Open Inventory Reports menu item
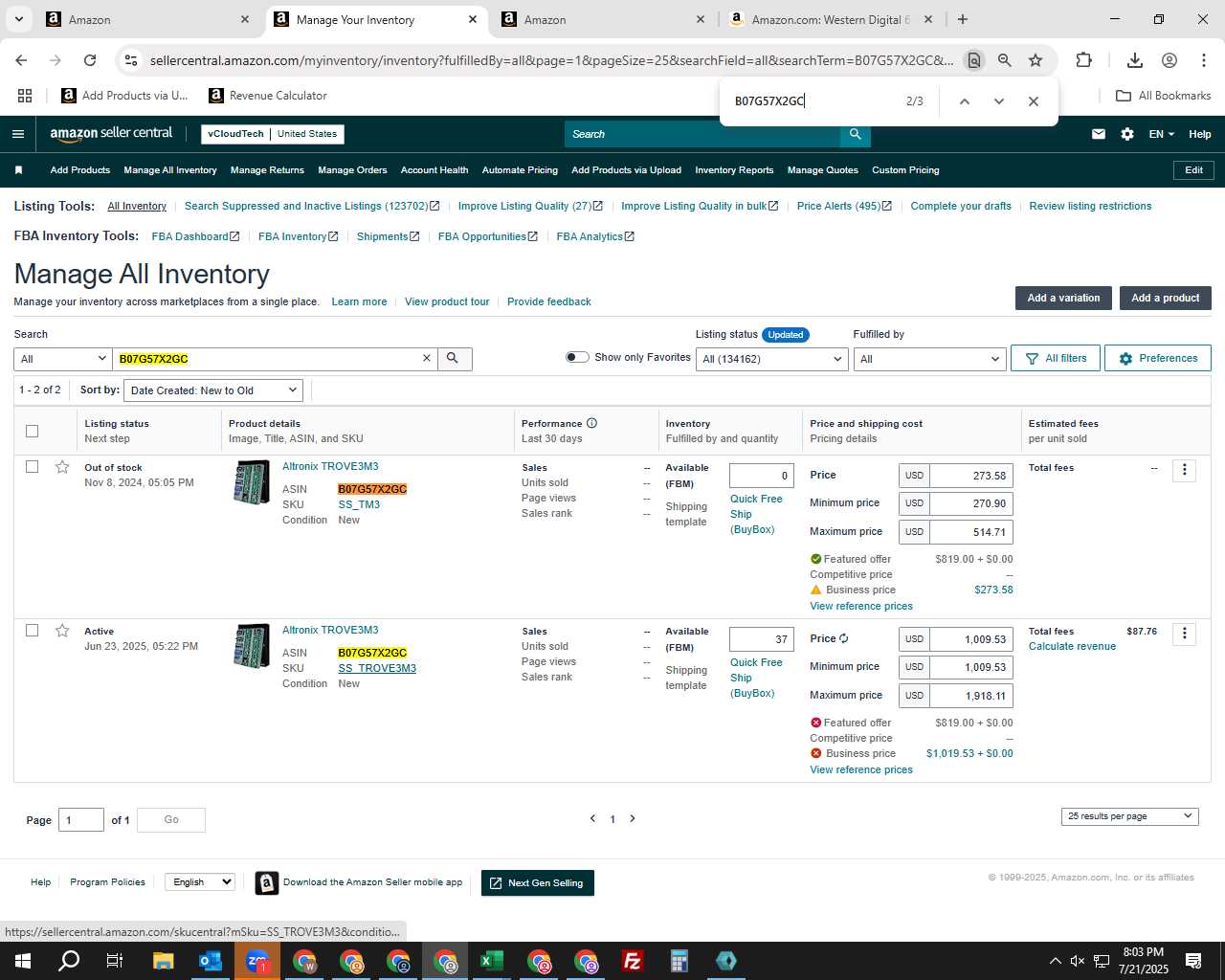The height and width of the screenshot is (980, 1225). coord(734,170)
